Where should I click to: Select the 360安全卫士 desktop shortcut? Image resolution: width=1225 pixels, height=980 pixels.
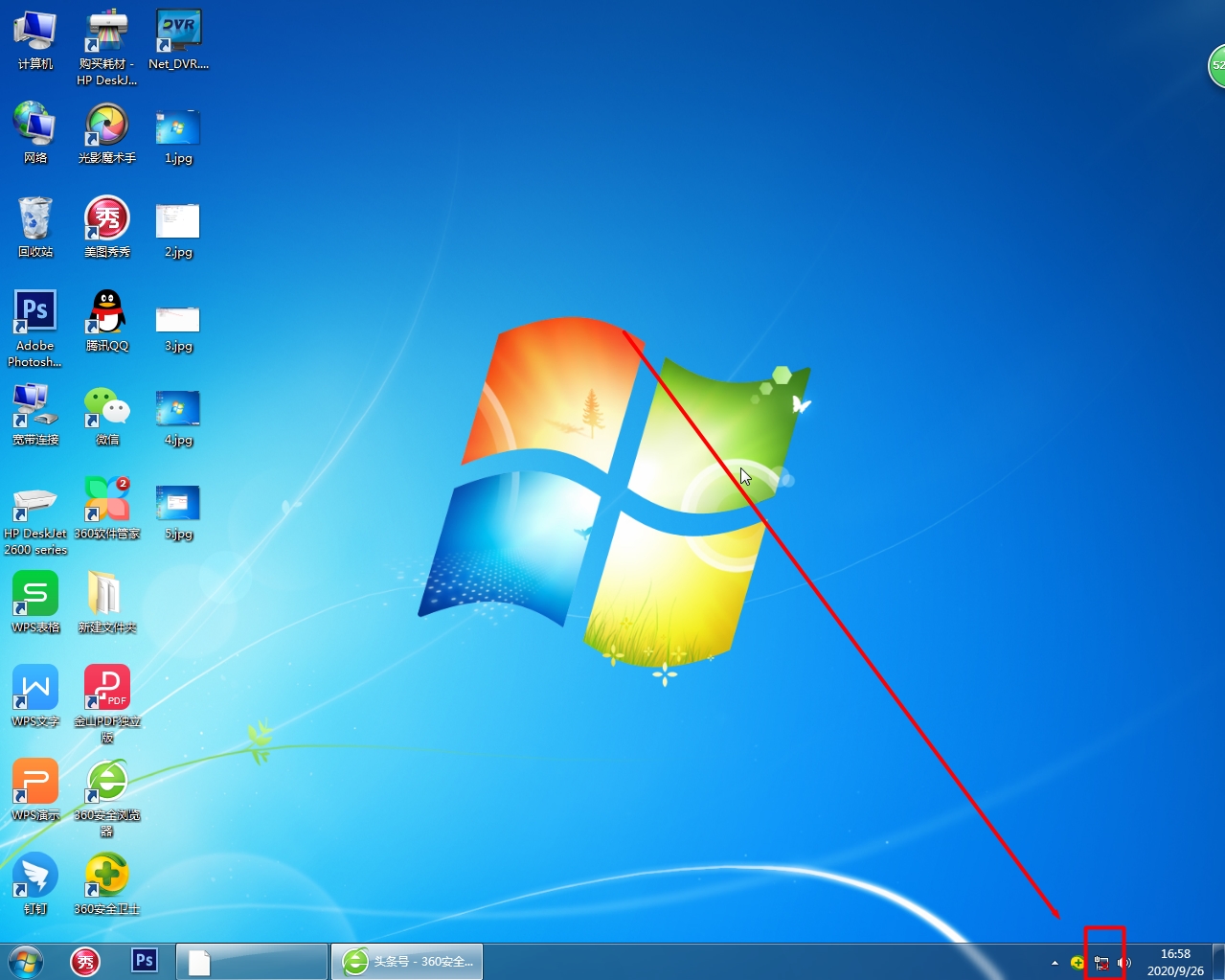tap(107, 884)
